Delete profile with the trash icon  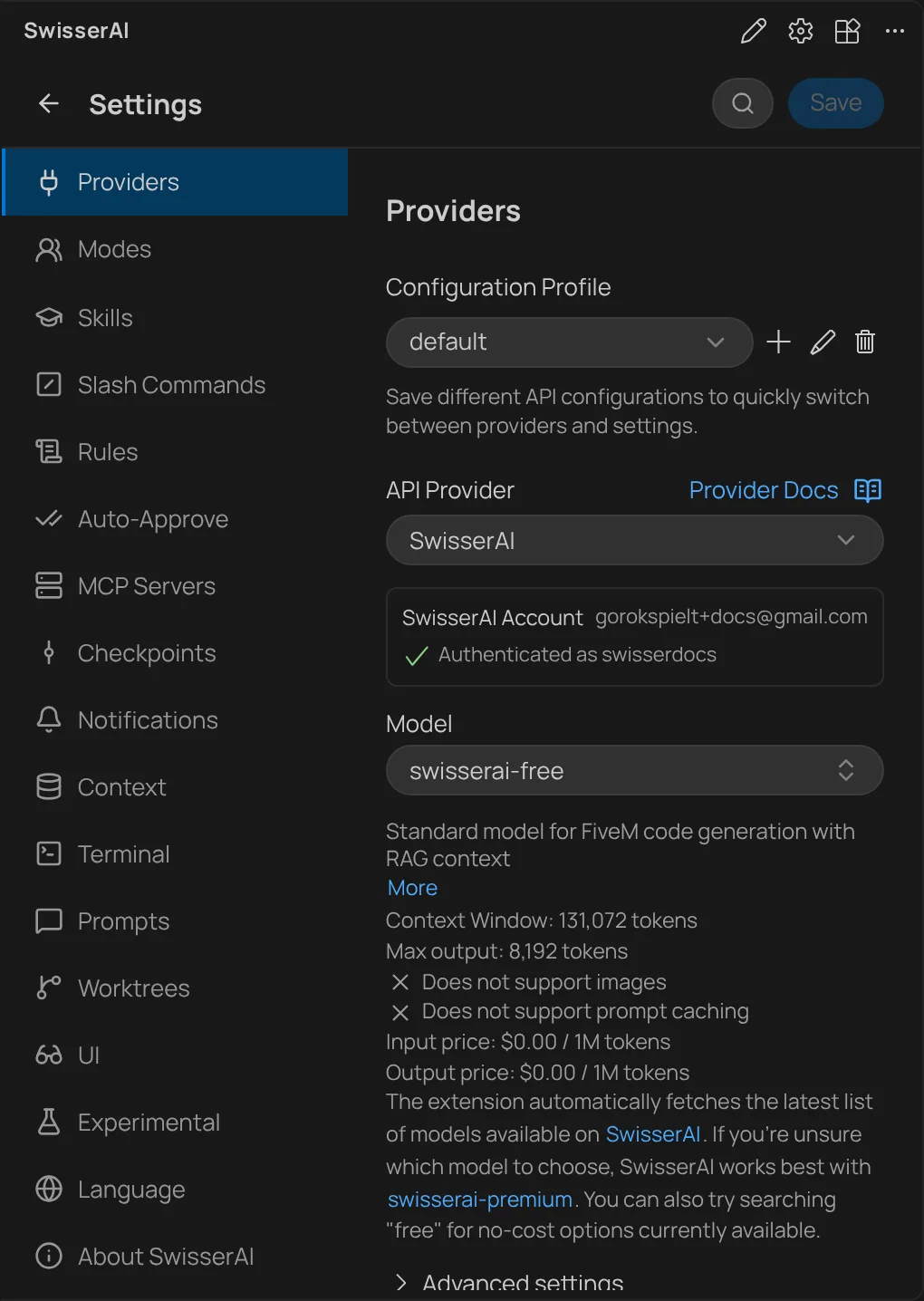click(x=865, y=342)
